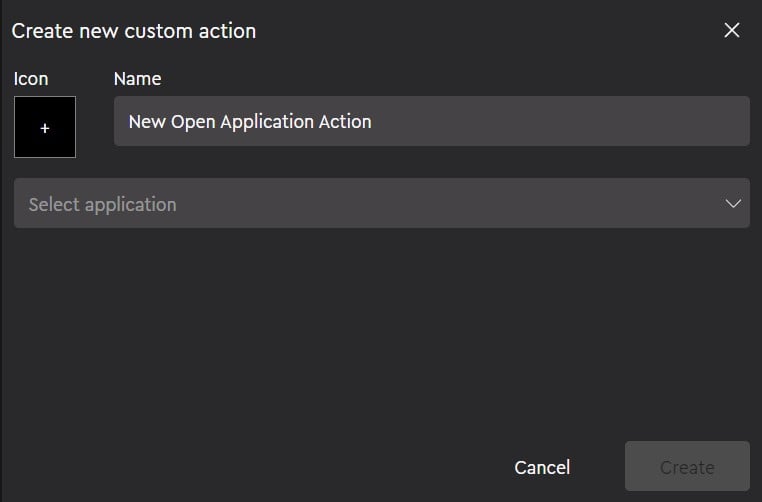The width and height of the screenshot is (762, 502).
Task: Dismiss the custom action dialog via Cancel
Action: tap(542, 467)
